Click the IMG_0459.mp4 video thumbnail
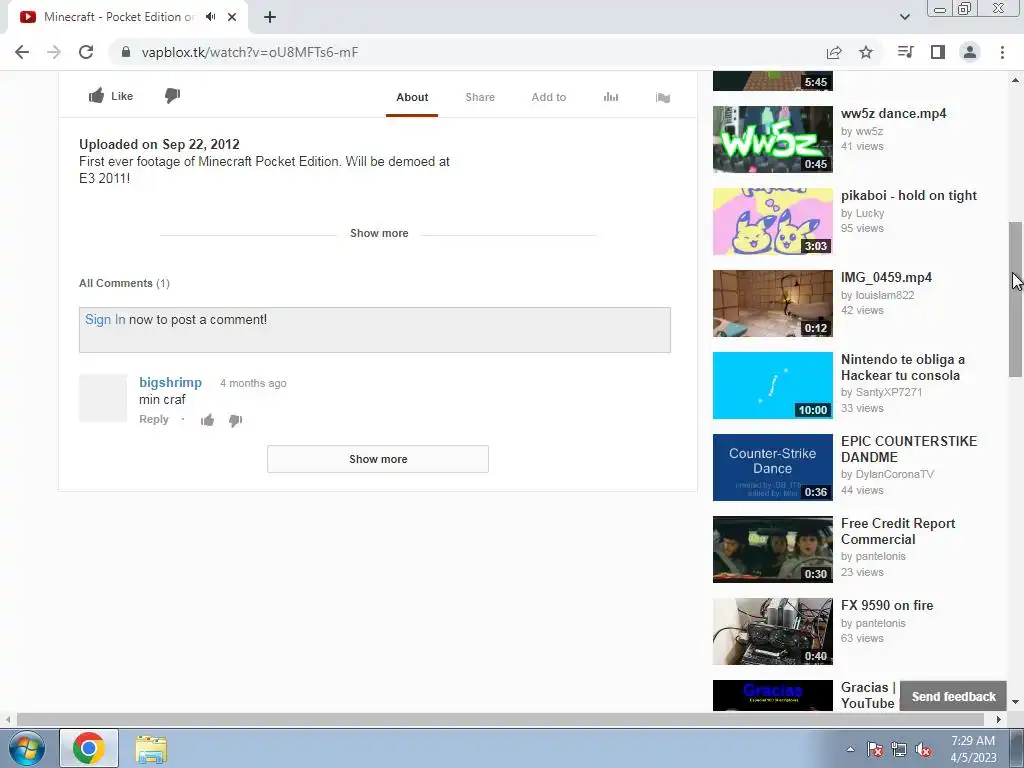The width and height of the screenshot is (1024, 768). tap(773, 303)
